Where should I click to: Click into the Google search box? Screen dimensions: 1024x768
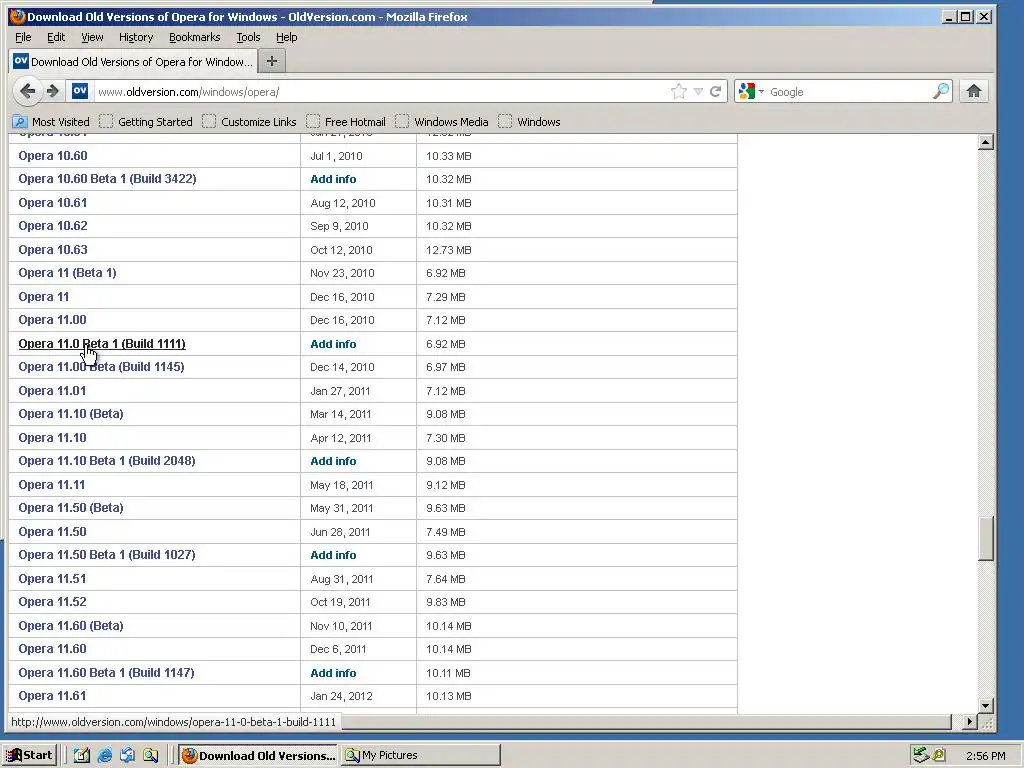(849, 91)
